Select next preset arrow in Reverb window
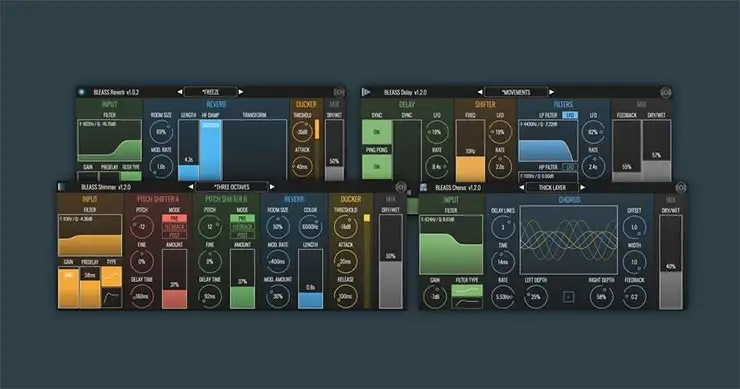The image size is (740, 389). click(x=241, y=92)
